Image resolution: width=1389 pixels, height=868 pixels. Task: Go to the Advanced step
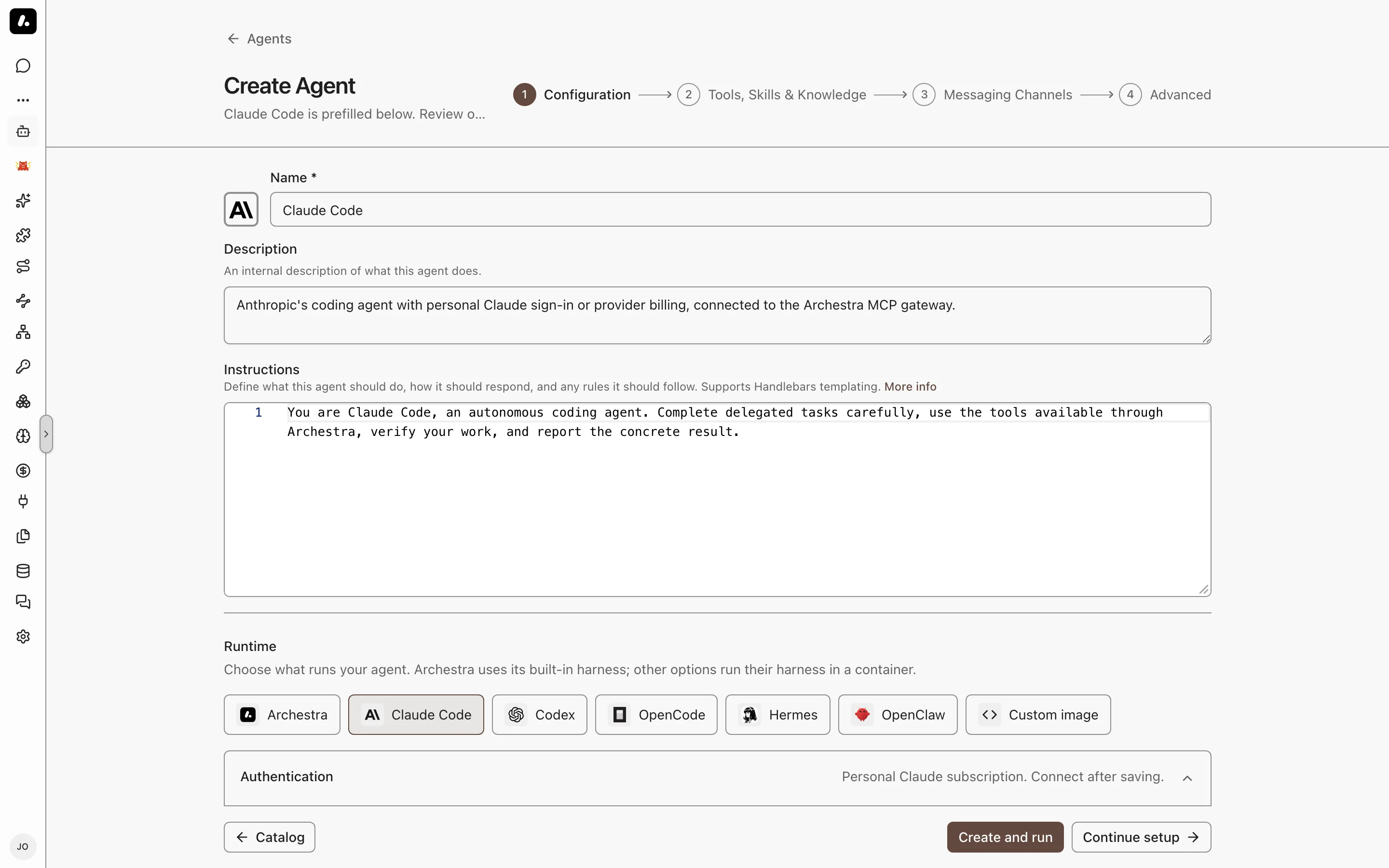pyautogui.click(x=1165, y=95)
